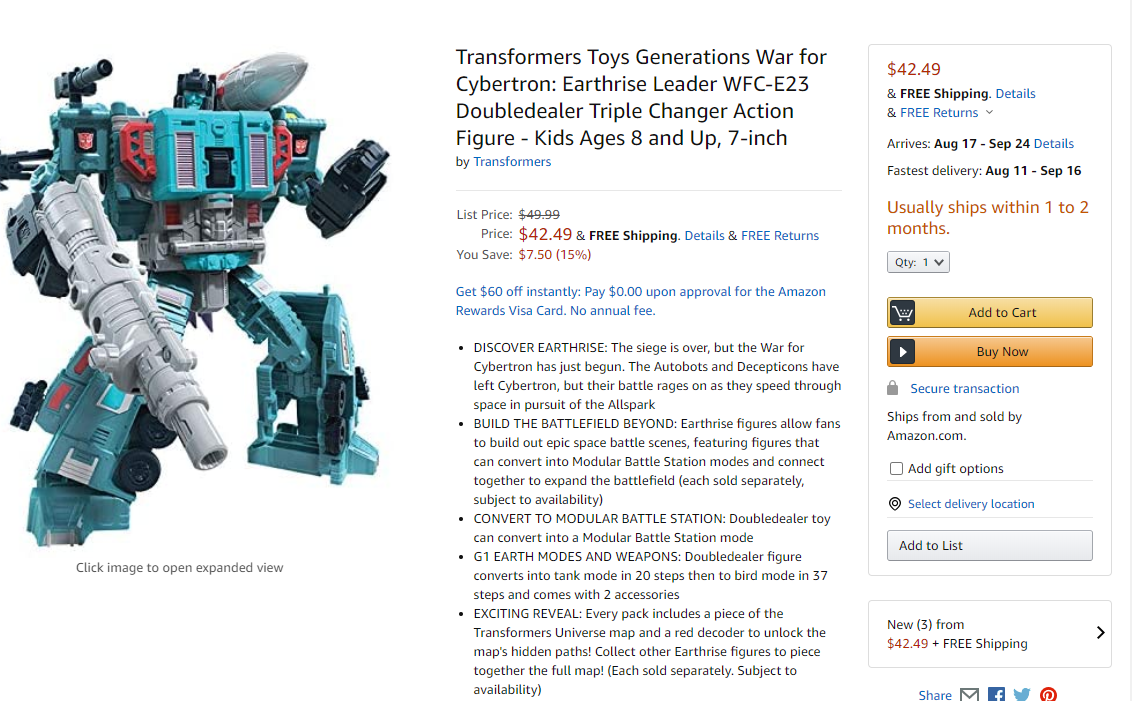
Task: Open the Transformers brand link
Action: click(x=512, y=162)
